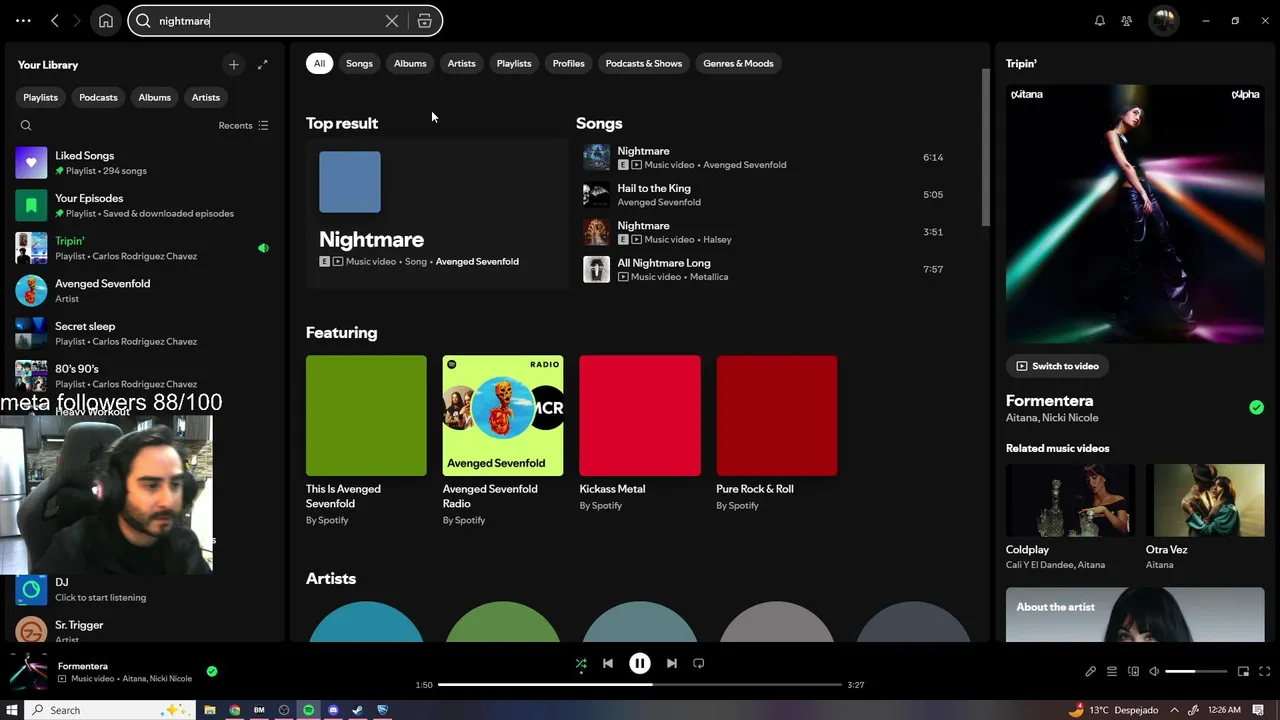Open Connect to a device icon
1280x720 pixels.
1133,671
